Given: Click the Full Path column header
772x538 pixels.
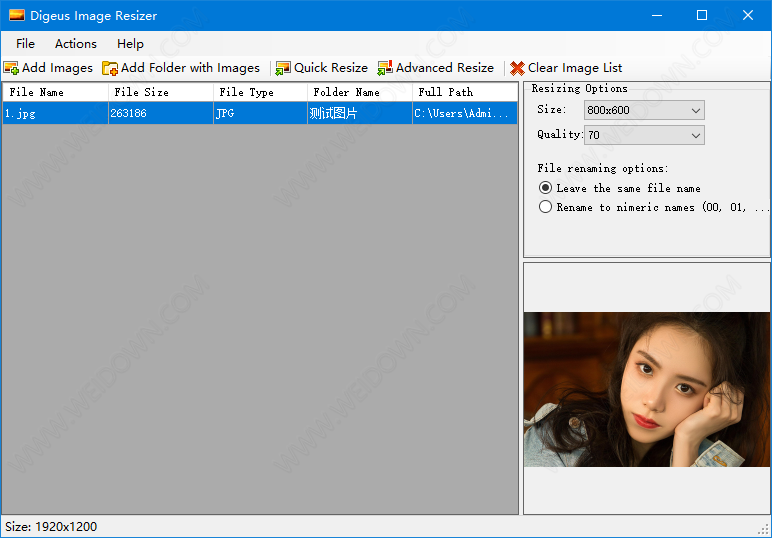Looking at the screenshot, I should tap(464, 92).
